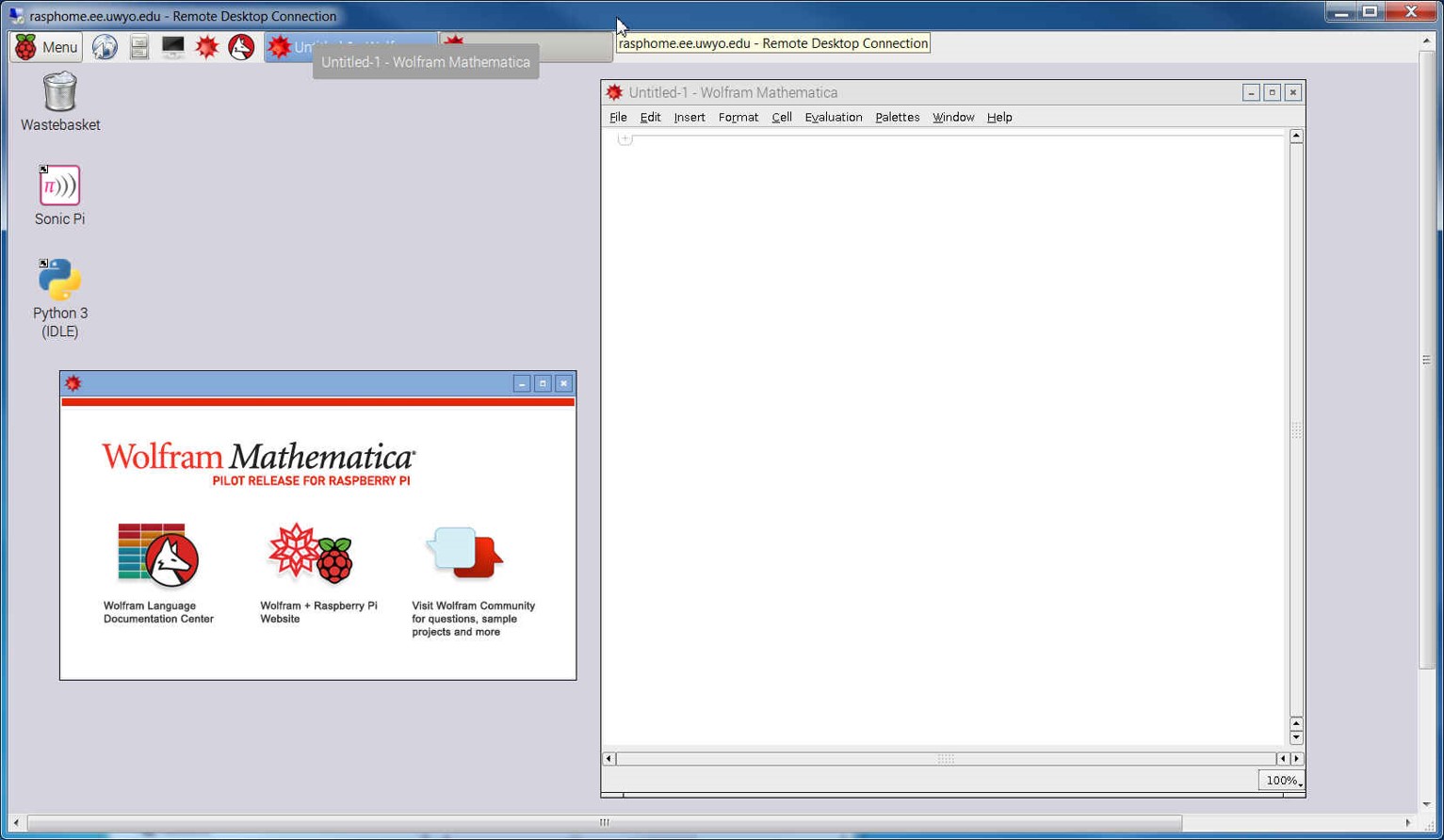The image size is (1444, 840).
Task: Select the second Mathematica taskbar entry
Action: pyautogui.click(x=526, y=47)
